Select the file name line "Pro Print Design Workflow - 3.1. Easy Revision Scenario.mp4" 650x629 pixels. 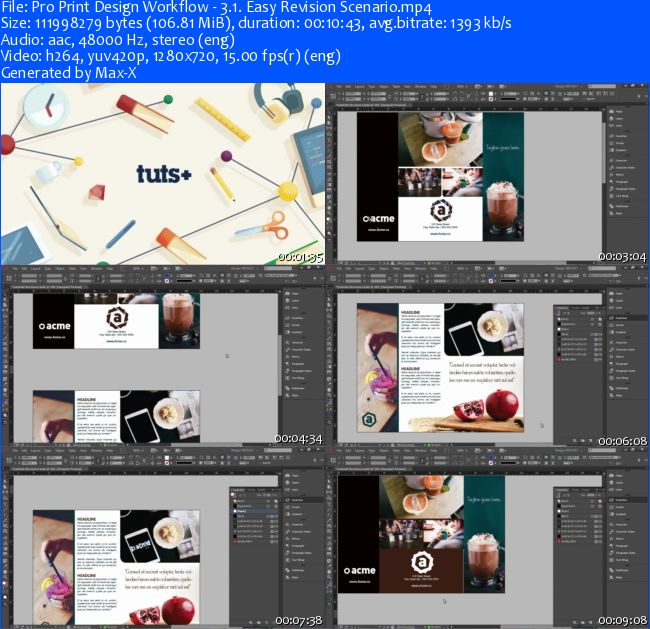216,7
